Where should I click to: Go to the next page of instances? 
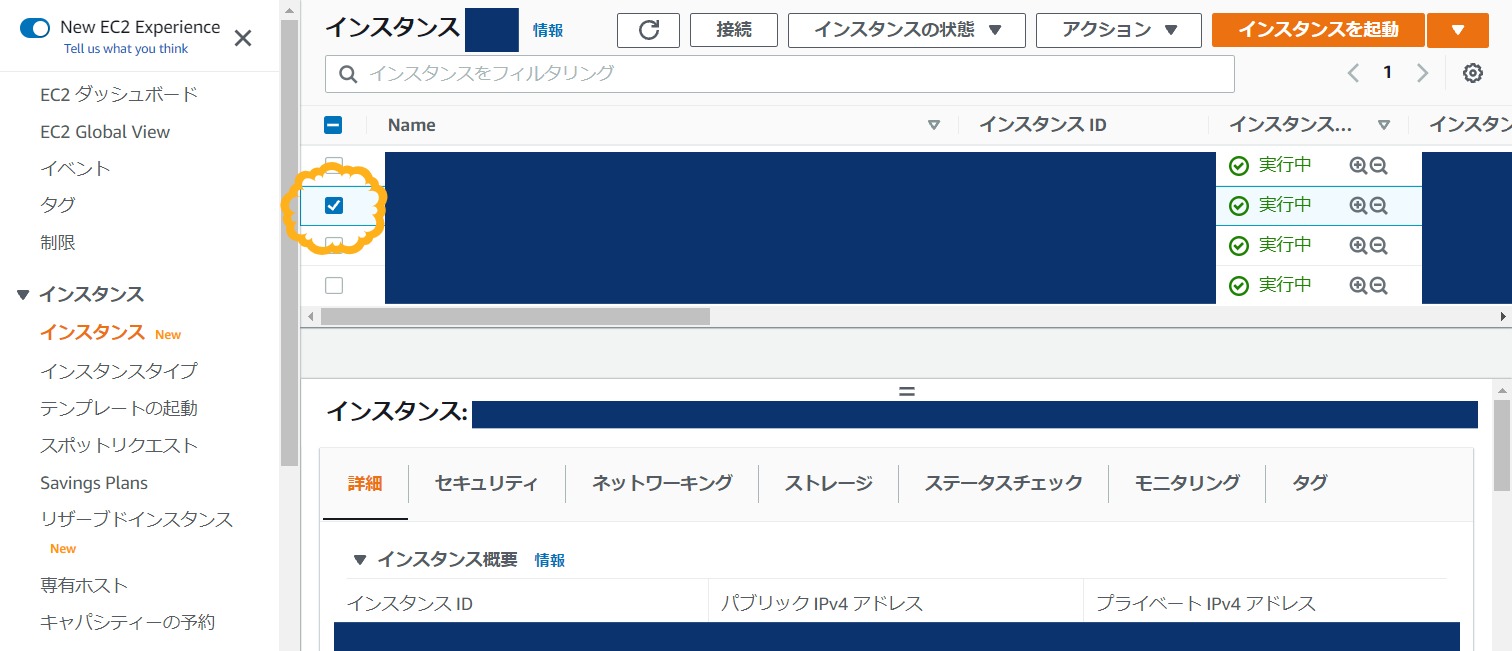1422,72
